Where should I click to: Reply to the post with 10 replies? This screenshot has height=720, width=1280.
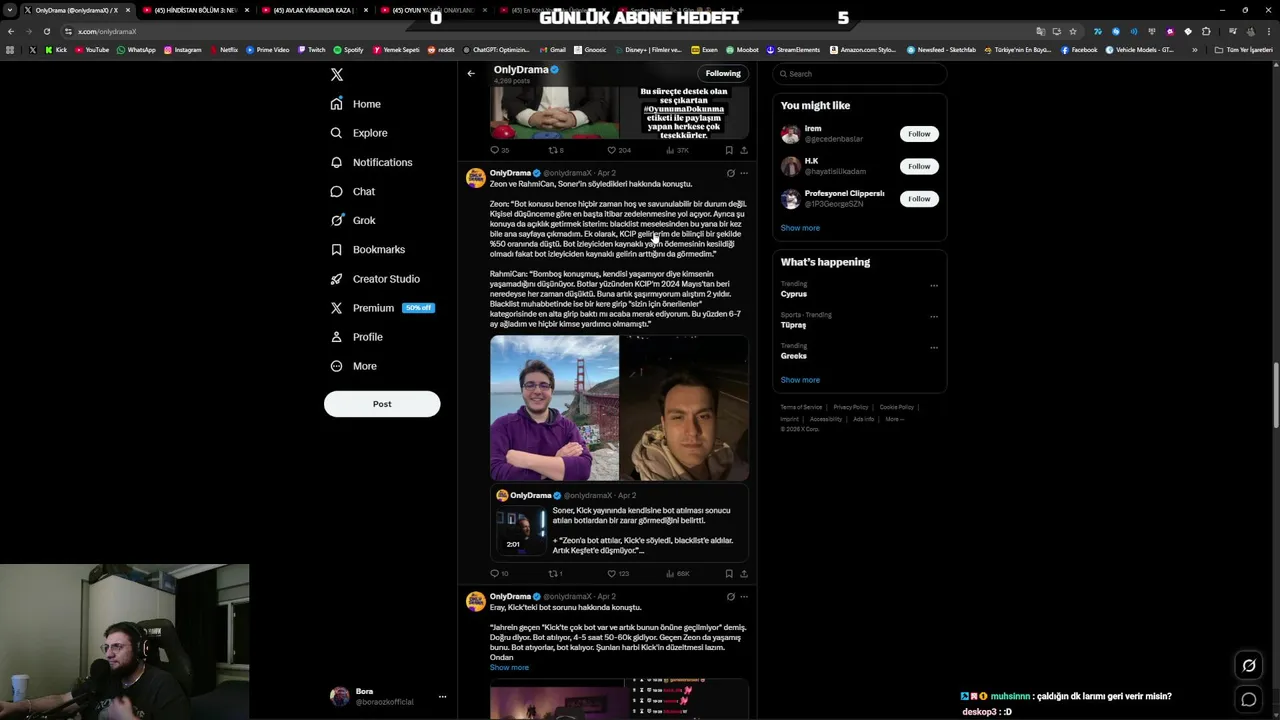(494, 574)
